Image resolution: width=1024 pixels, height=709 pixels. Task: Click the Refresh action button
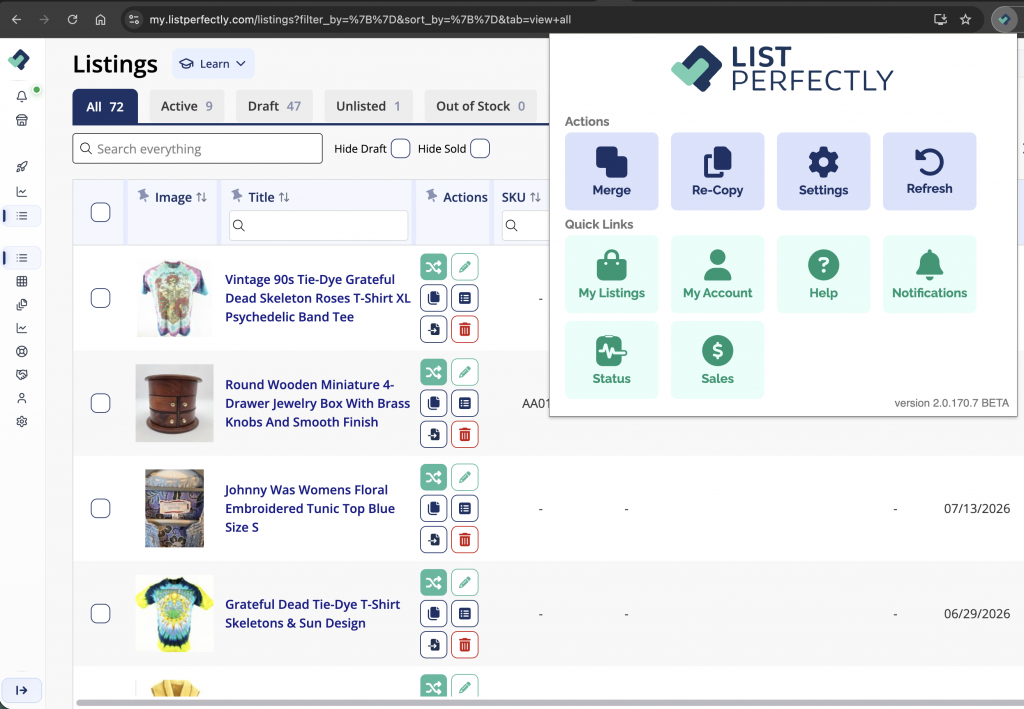[x=929, y=171]
